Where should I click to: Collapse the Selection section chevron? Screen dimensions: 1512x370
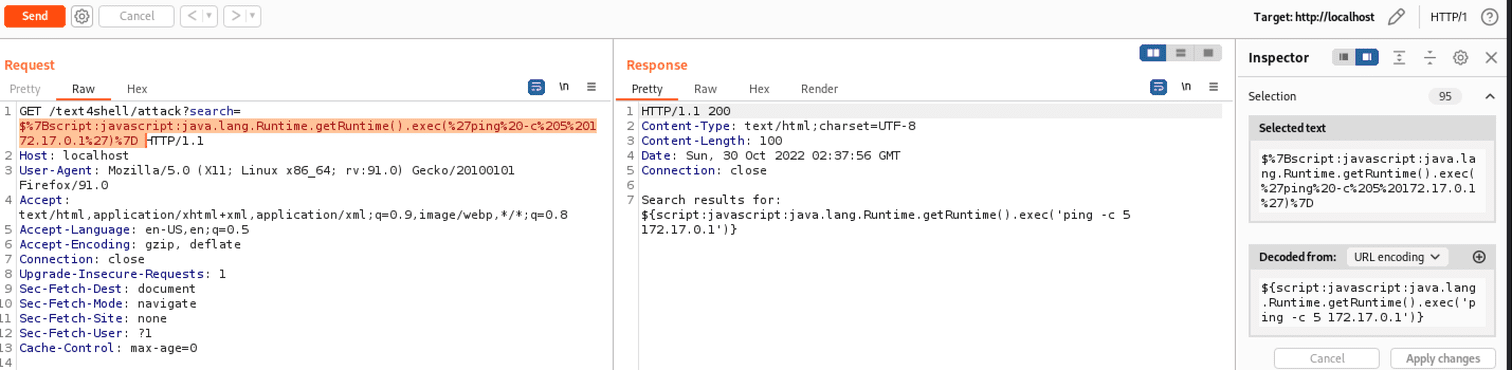coord(1489,97)
